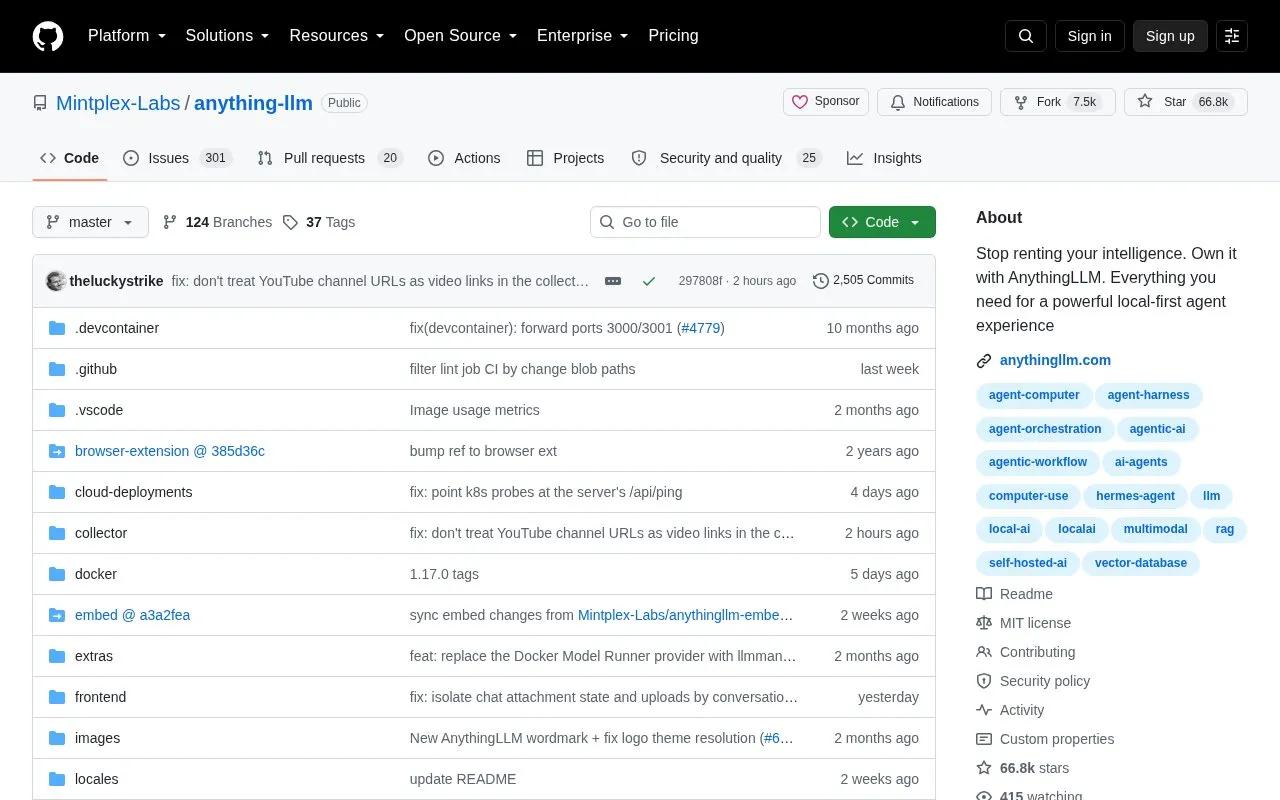Screen dimensions: 1280x800
Task: Open the Pricing link
Action: click(x=673, y=36)
